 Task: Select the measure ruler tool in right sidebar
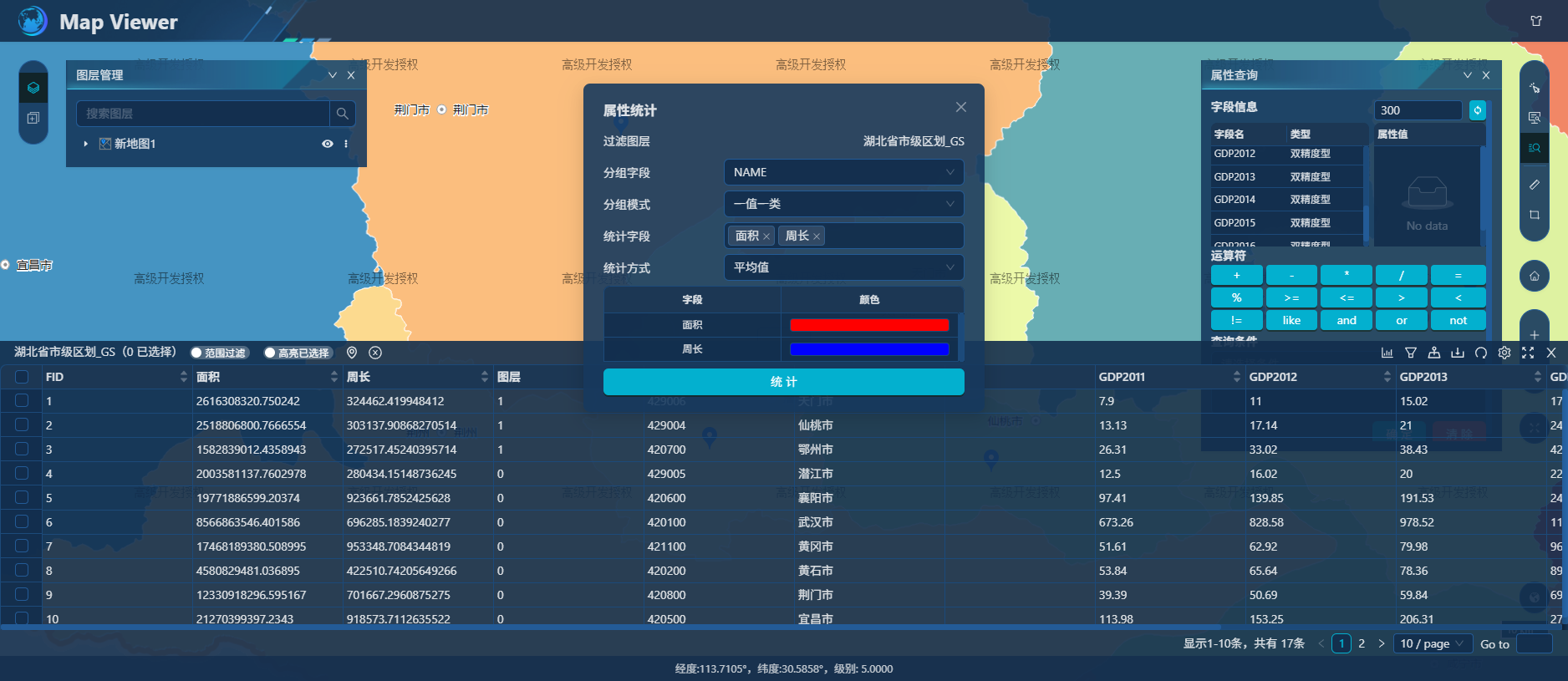pyautogui.click(x=1535, y=185)
